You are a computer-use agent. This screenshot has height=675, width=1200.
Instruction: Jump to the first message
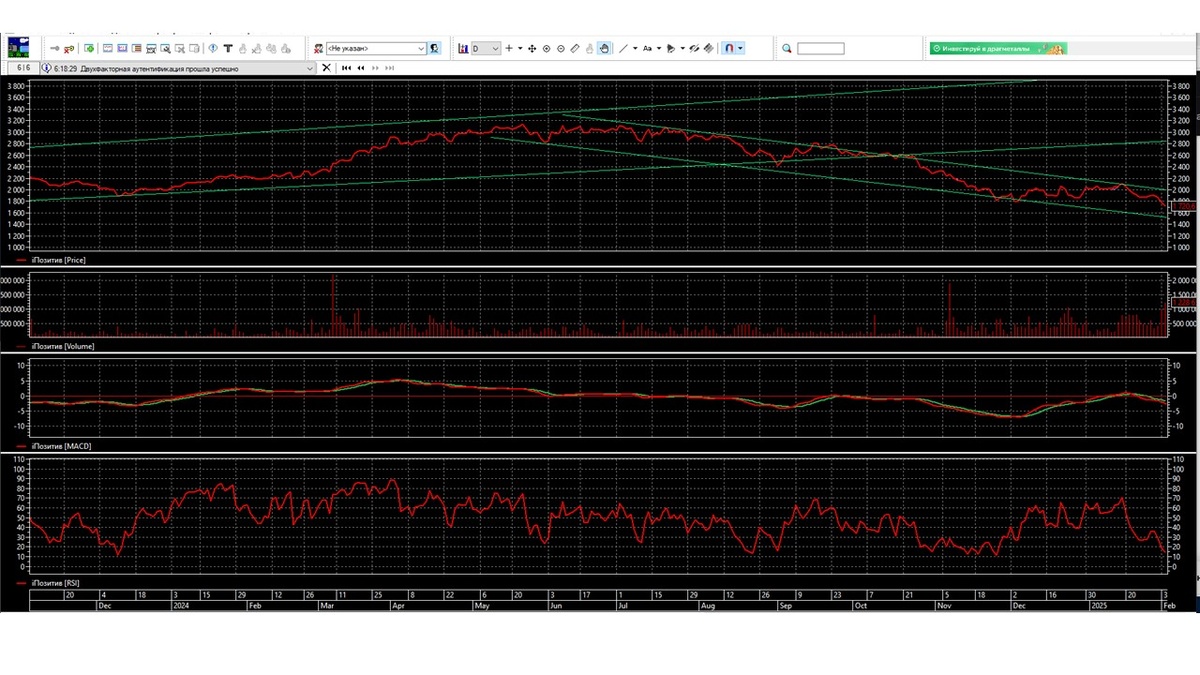click(346, 68)
